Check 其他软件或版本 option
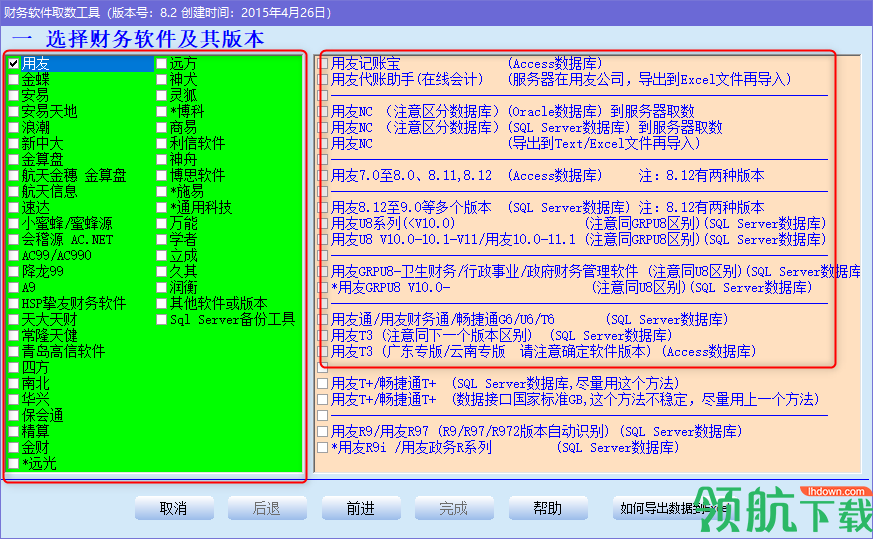873x539 pixels. (161, 303)
